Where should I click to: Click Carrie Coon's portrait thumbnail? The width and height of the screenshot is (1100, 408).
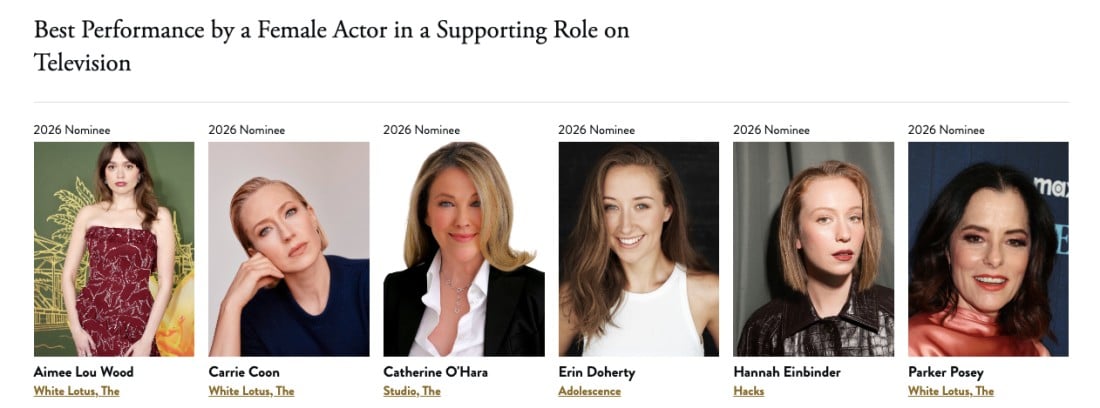289,249
